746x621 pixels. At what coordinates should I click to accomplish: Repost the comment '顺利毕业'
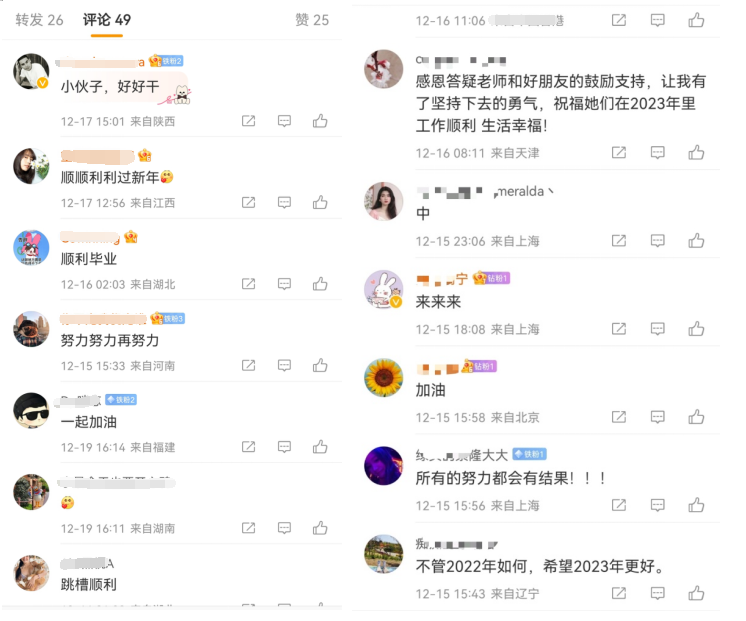(x=248, y=284)
